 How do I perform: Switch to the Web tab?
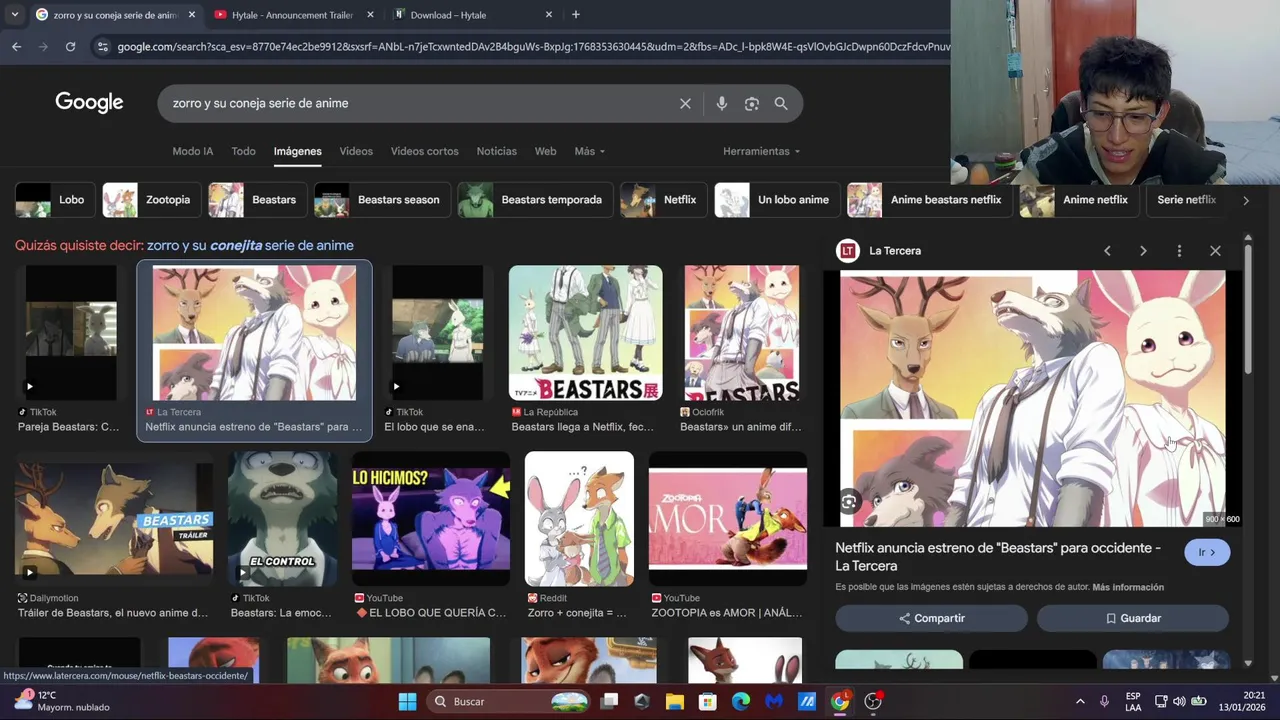click(545, 151)
